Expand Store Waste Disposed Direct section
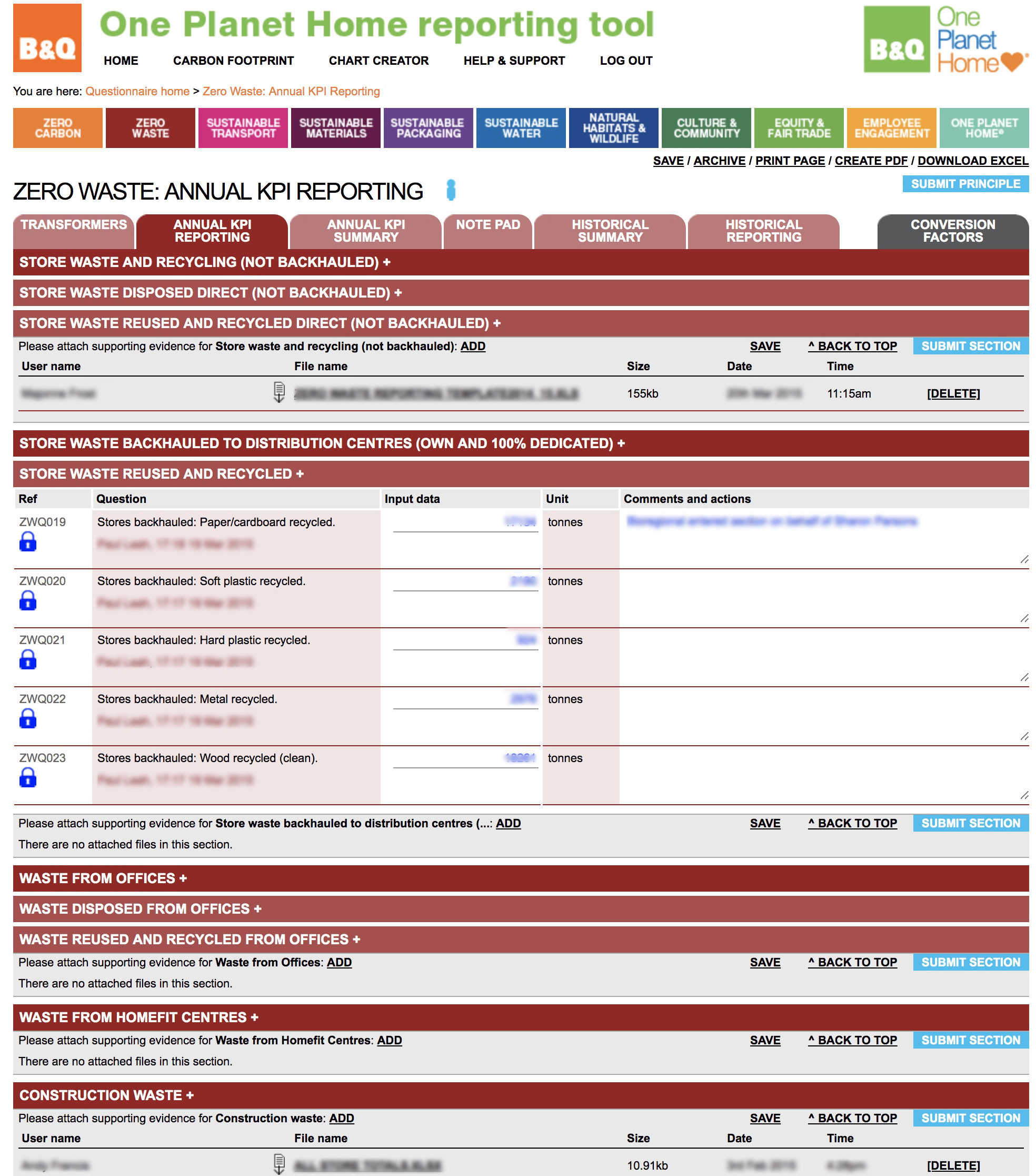Screen dimensions: 1036x1176 point(521,293)
